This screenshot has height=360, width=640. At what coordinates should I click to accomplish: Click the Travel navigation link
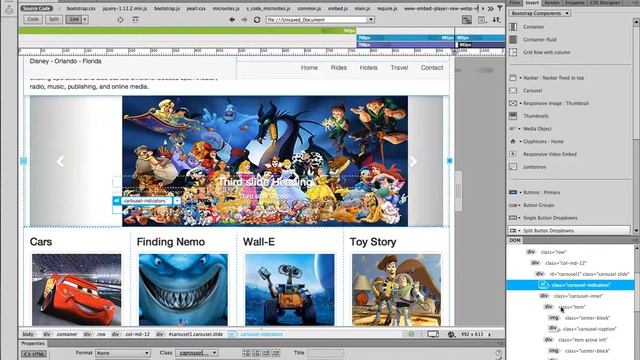pyautogui.click(x=399, y=68)
